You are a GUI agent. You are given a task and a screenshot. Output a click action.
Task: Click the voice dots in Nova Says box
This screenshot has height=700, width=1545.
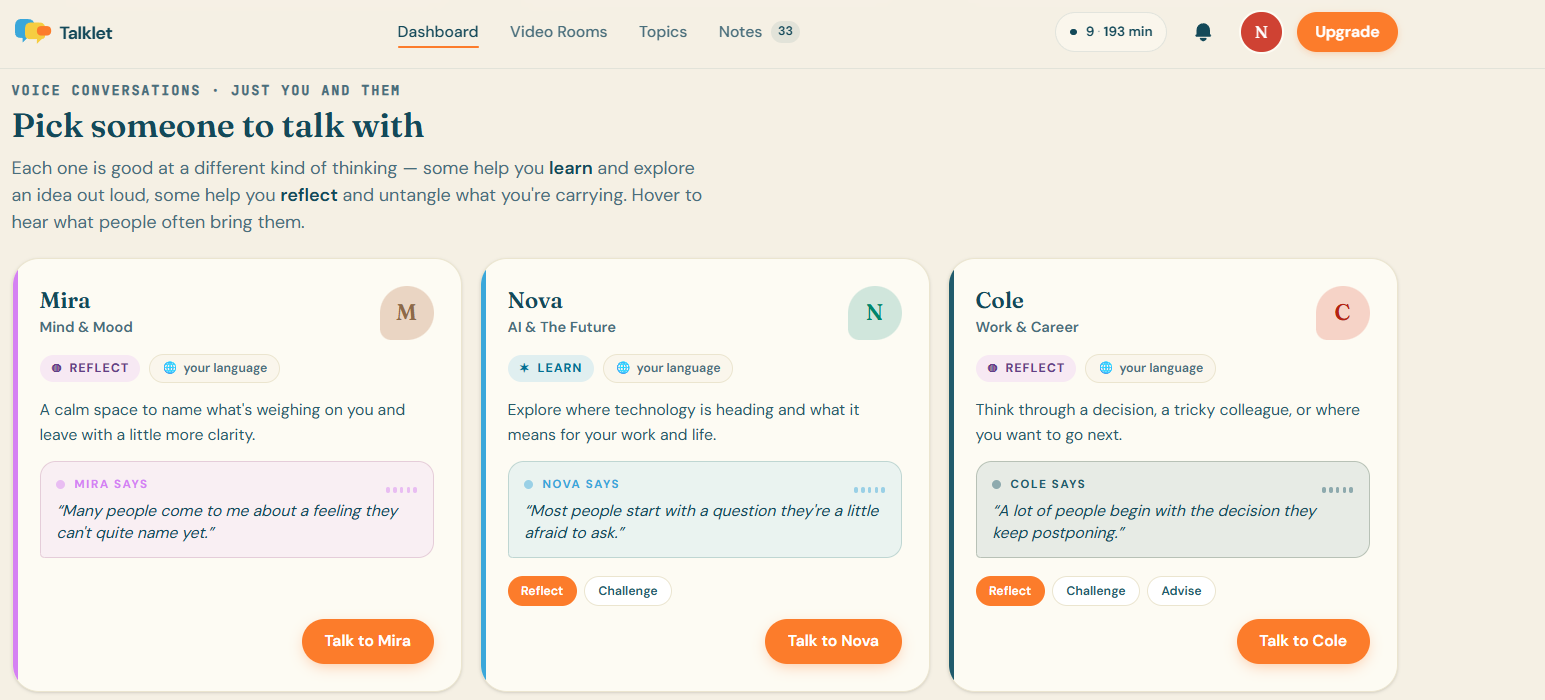click(870, 490)
